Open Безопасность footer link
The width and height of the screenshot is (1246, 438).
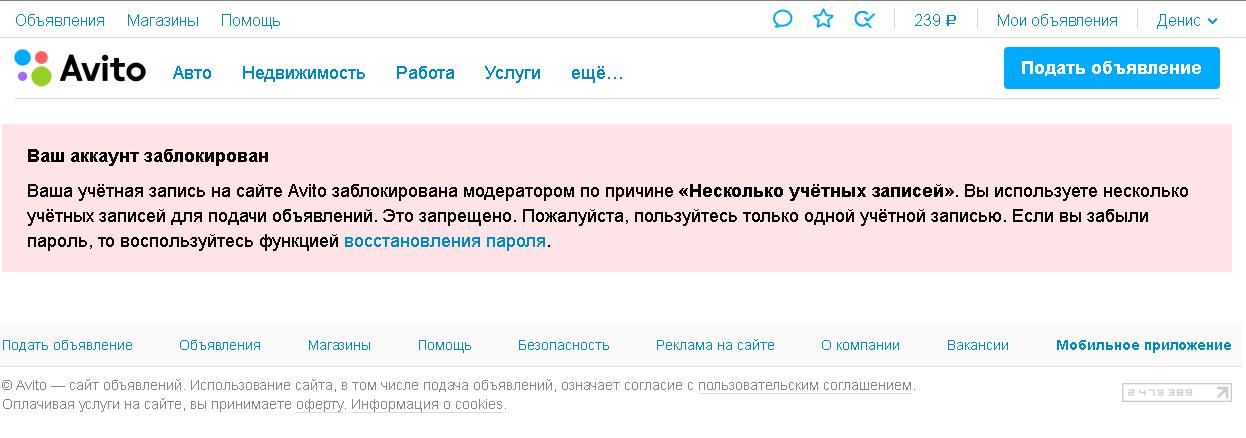point(564,345)
